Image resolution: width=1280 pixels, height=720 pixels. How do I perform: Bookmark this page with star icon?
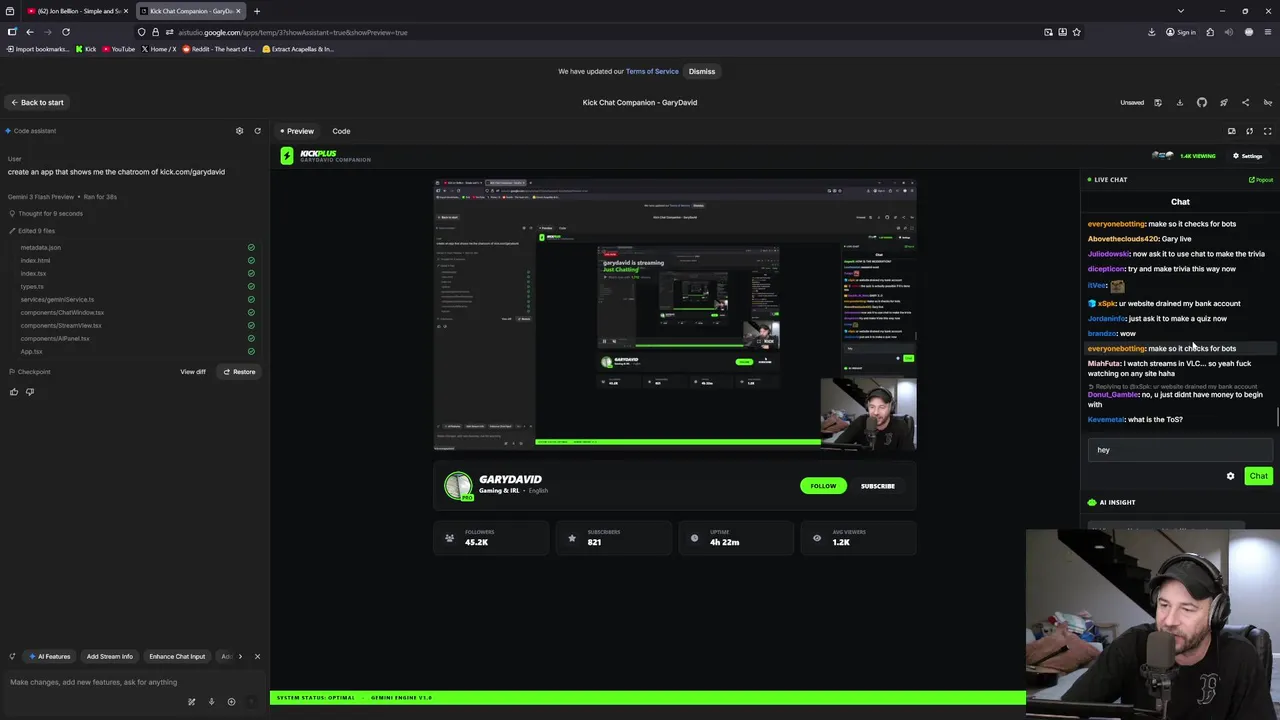[1076, 32]
